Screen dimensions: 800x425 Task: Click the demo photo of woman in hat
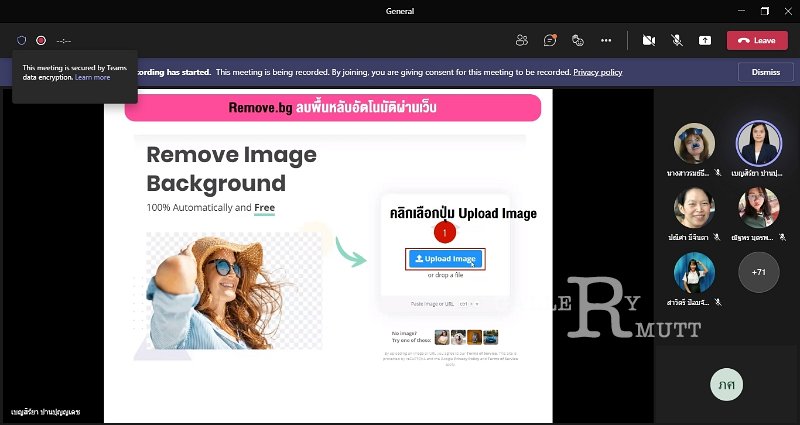pos(234,291)
